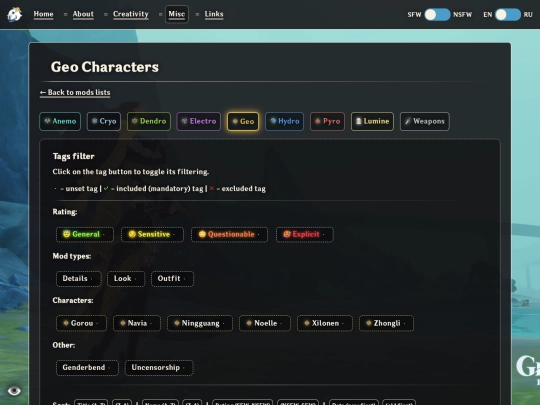Follow the Back to mods lists link

[x=75, y=92]
